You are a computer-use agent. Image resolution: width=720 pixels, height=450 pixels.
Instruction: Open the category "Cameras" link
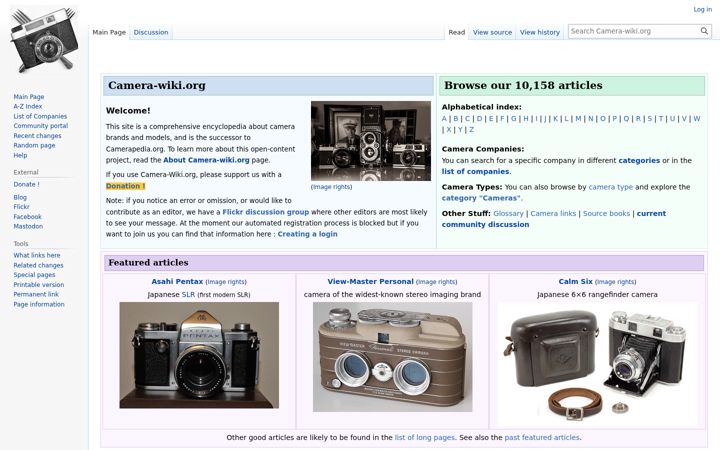tap(481, 198)
